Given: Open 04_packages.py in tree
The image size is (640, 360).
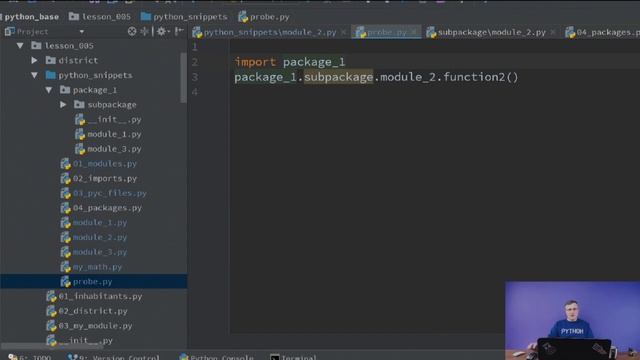Looking at the screenshot, I should [x=101, y=208].
